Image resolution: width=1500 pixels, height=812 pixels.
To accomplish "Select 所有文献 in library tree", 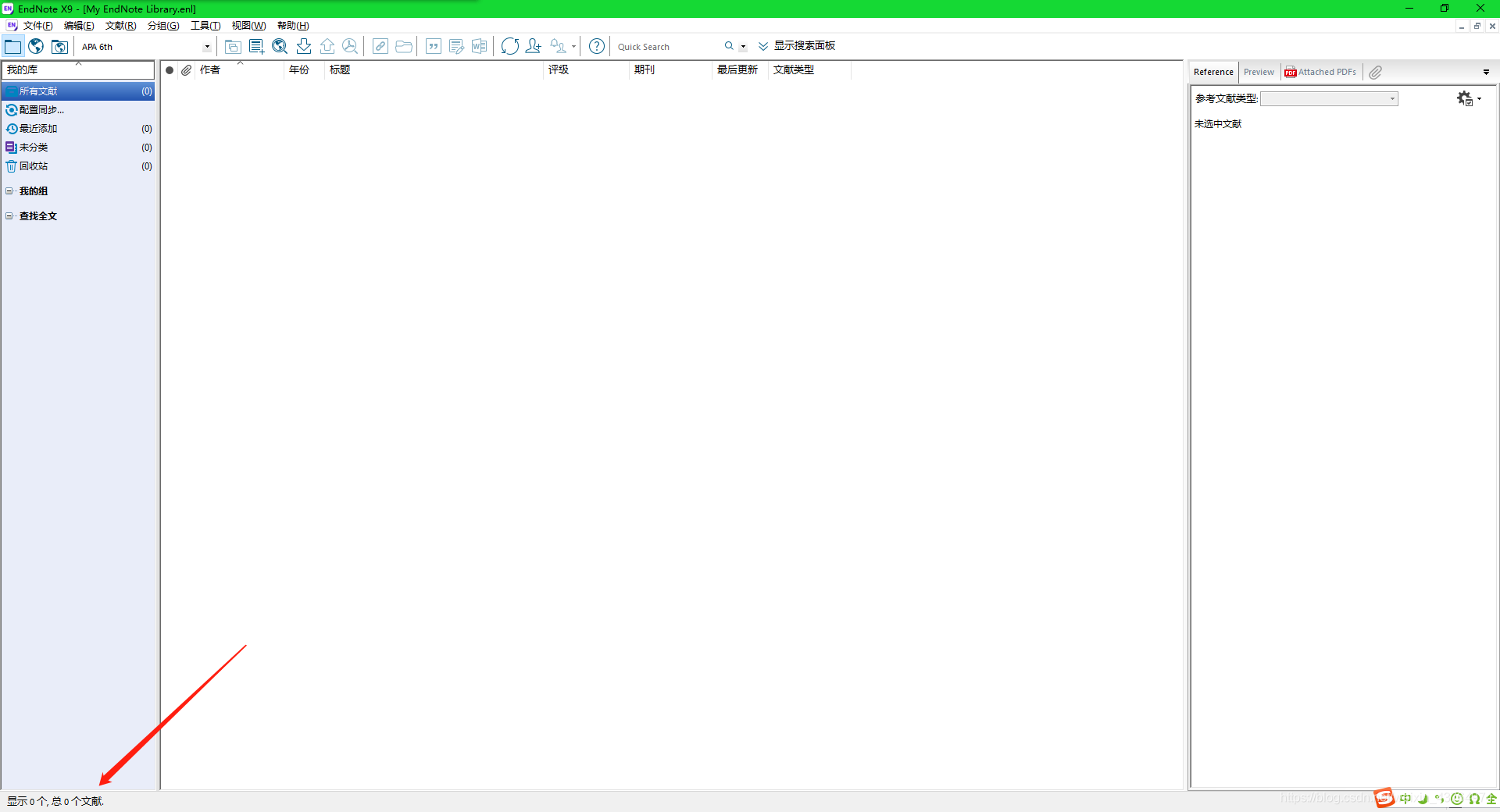I will point(78,91).
